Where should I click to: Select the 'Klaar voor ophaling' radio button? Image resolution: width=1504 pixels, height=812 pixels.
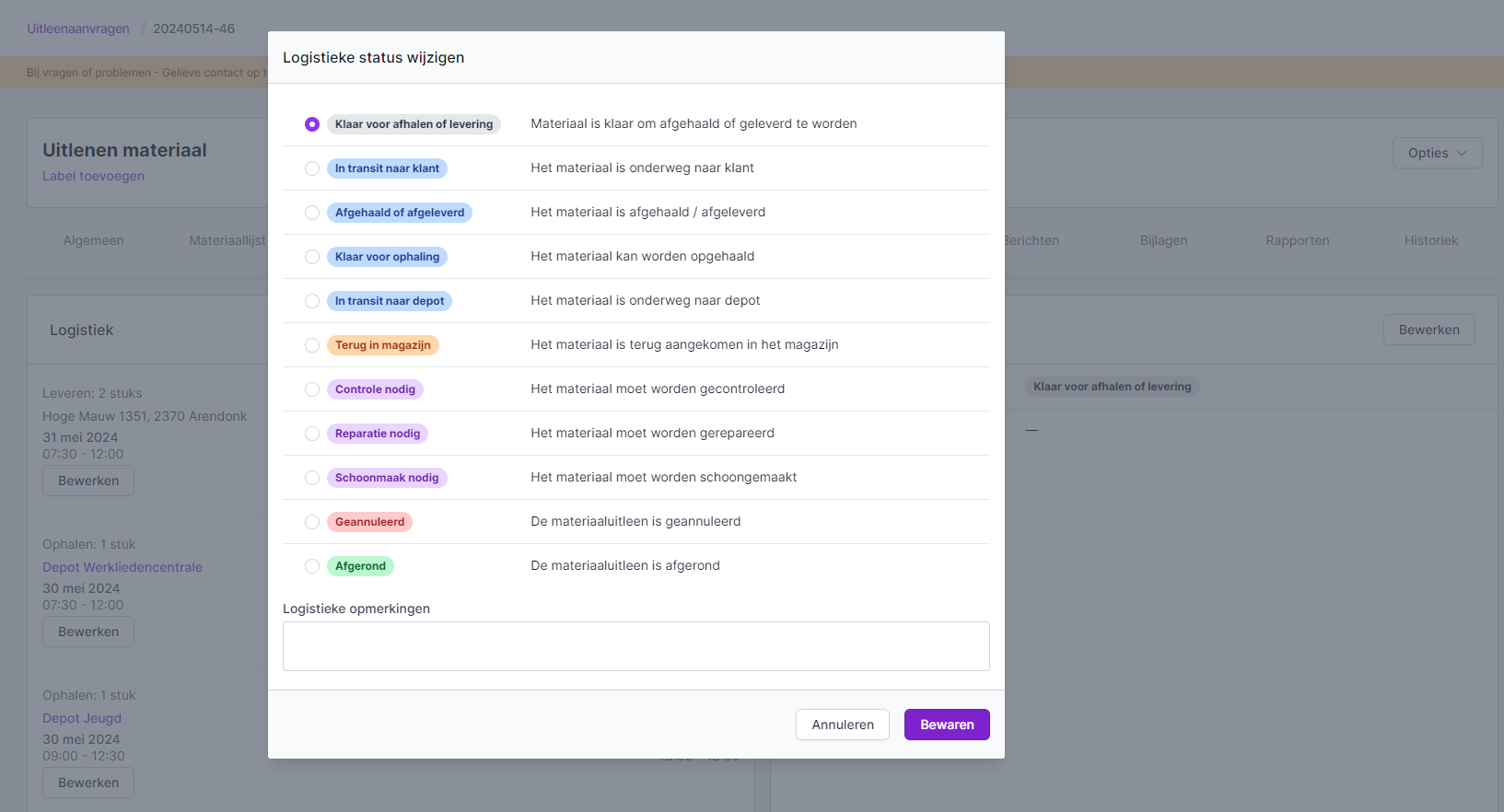pos(312,257)
